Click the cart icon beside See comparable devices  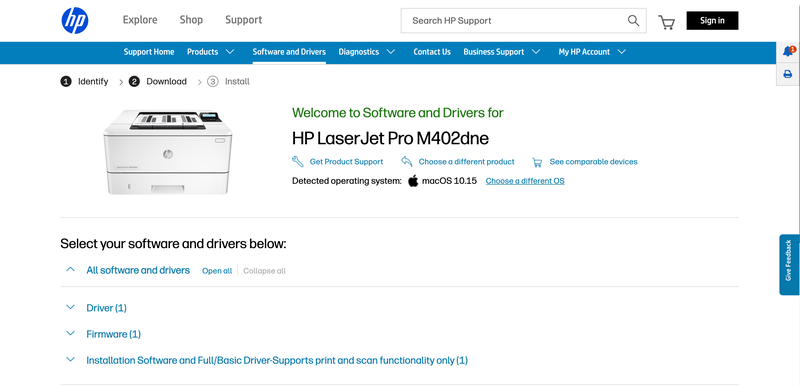(x=537, y=162)
